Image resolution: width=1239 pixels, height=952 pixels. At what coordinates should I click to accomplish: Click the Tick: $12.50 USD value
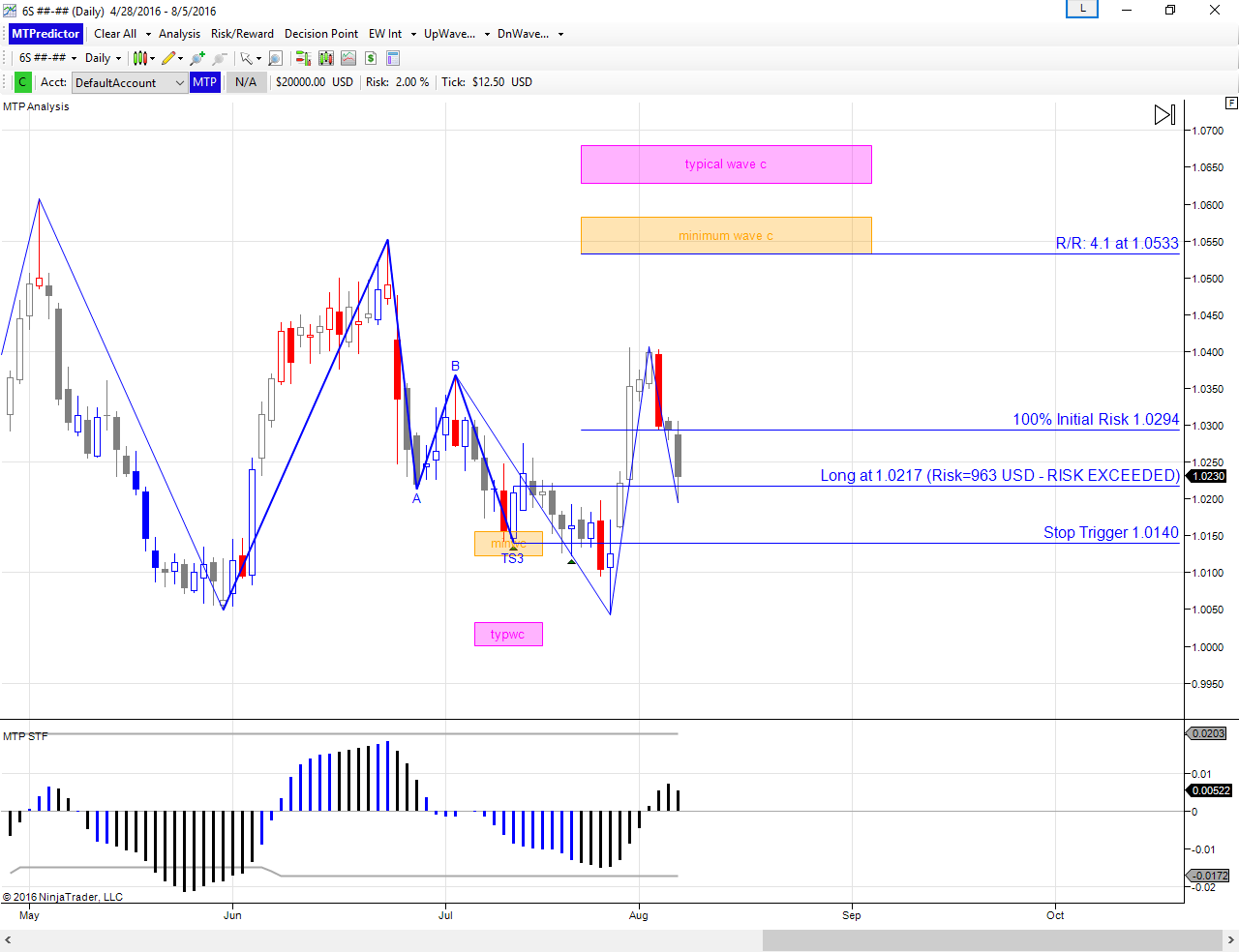coord(487,82)
